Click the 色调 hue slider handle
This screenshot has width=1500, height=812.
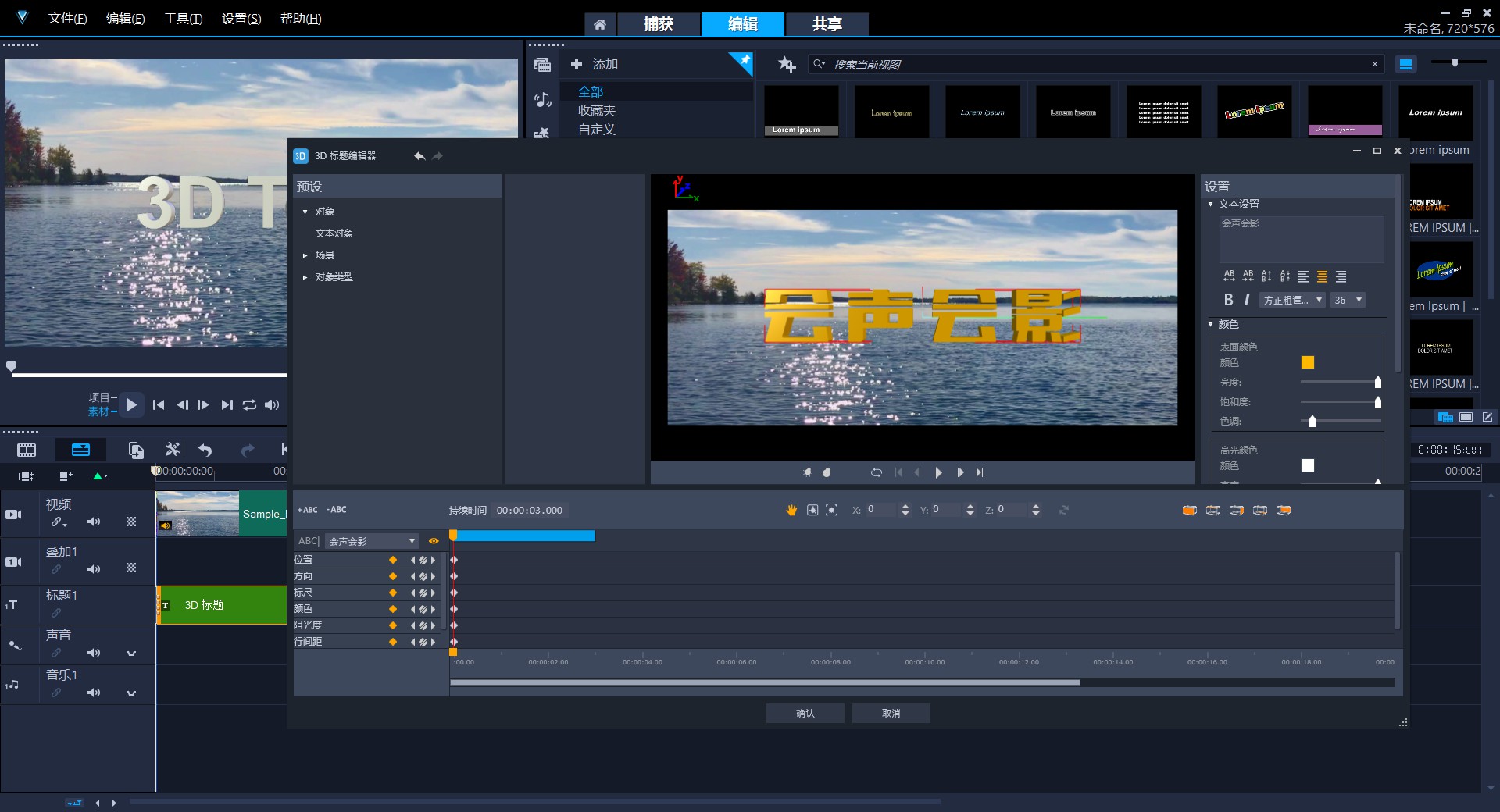1312,421
